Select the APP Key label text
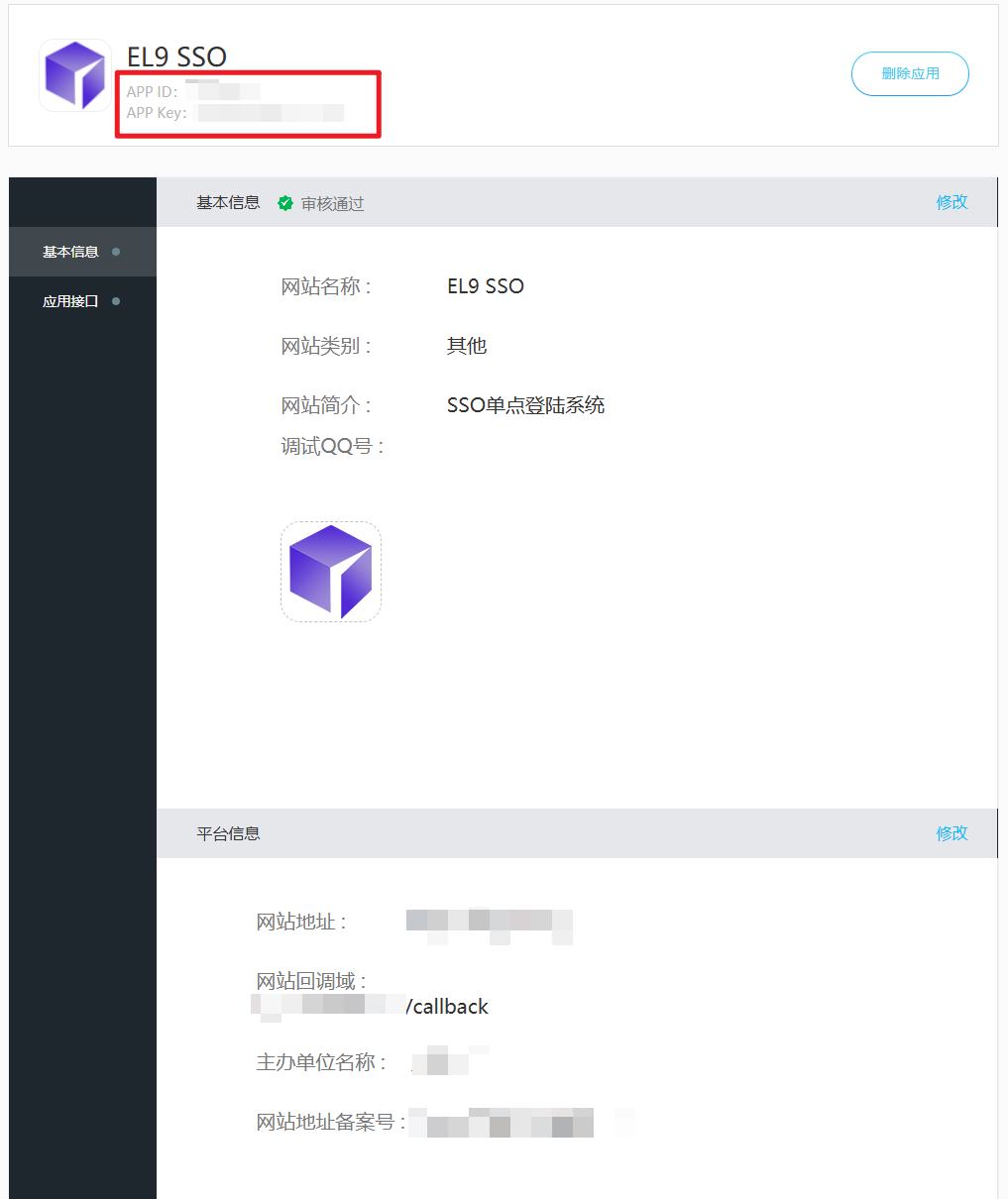Image resolution: width=1008 pixels, height=1199 pixels. pyautogui.click(x=157, y=113)
